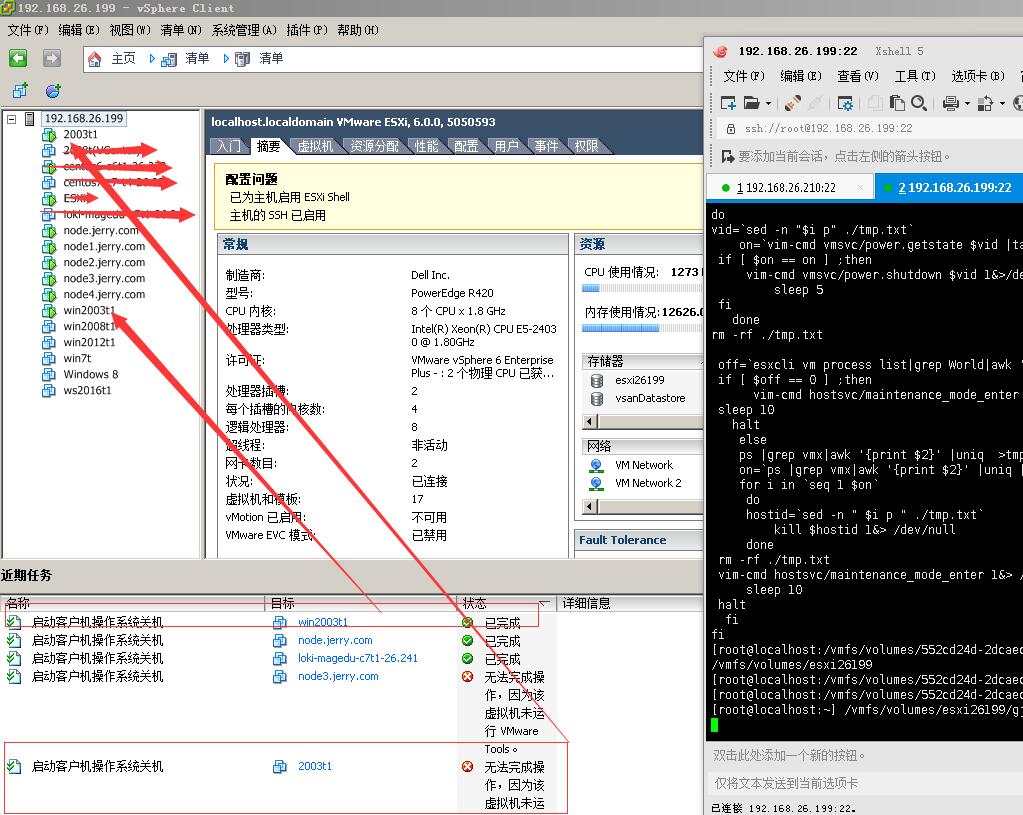Click the 目标 column header in recent tasks
1023x815 pixels.
pyautogui.click(x=361, y=604)
